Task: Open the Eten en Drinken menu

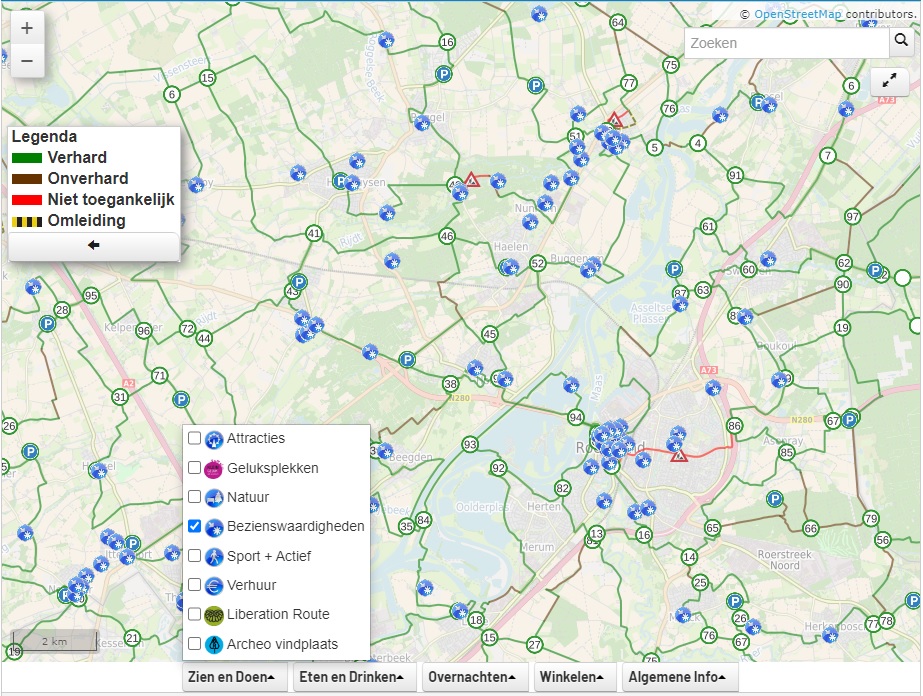Action: click(349, 677)
